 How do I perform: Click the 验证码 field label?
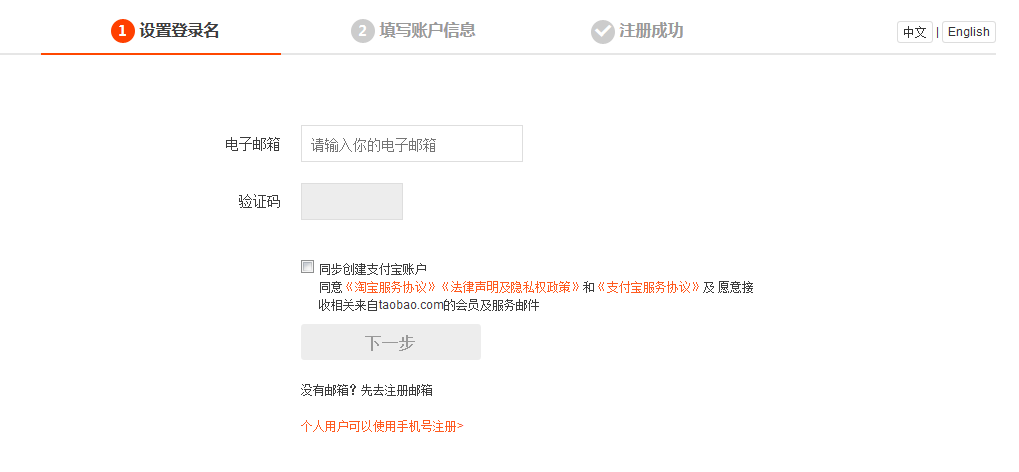point(259,201)
